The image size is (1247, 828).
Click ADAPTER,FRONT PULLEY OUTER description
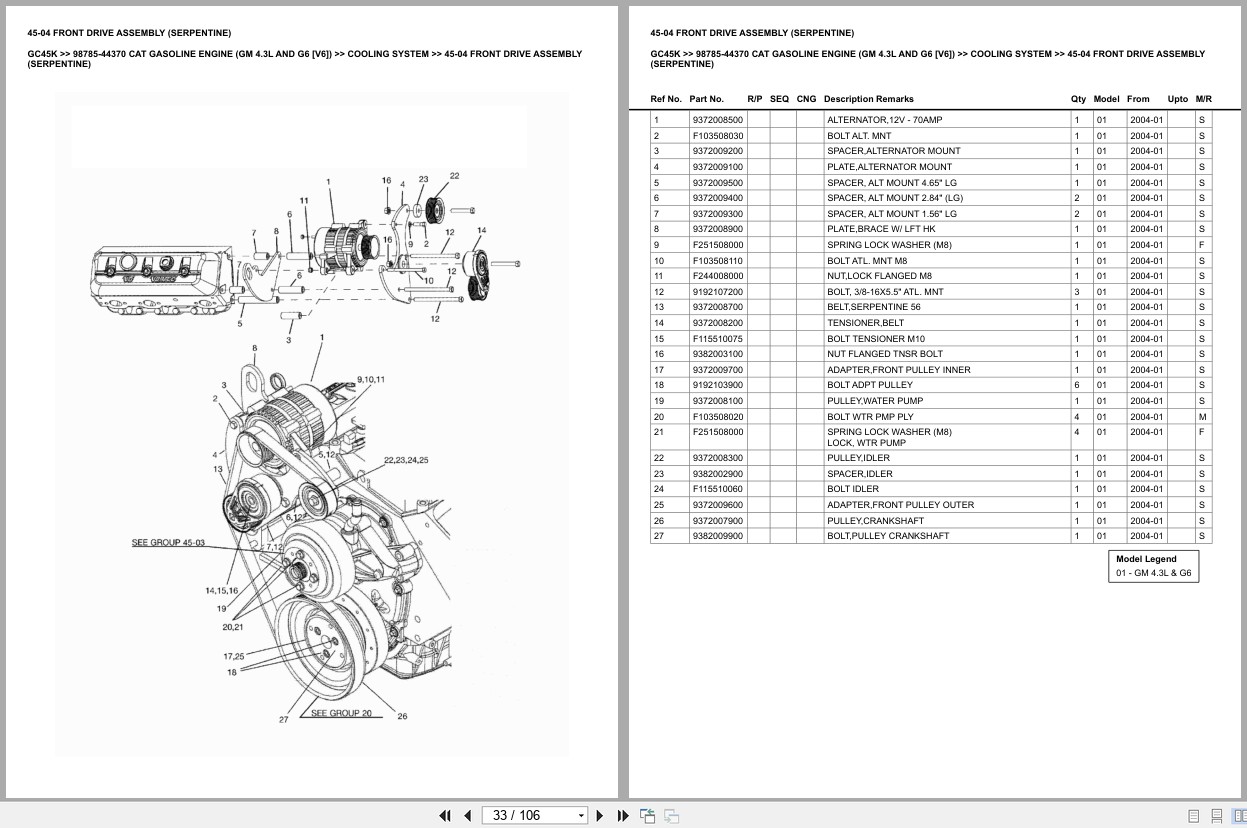(x=900, y=505)
